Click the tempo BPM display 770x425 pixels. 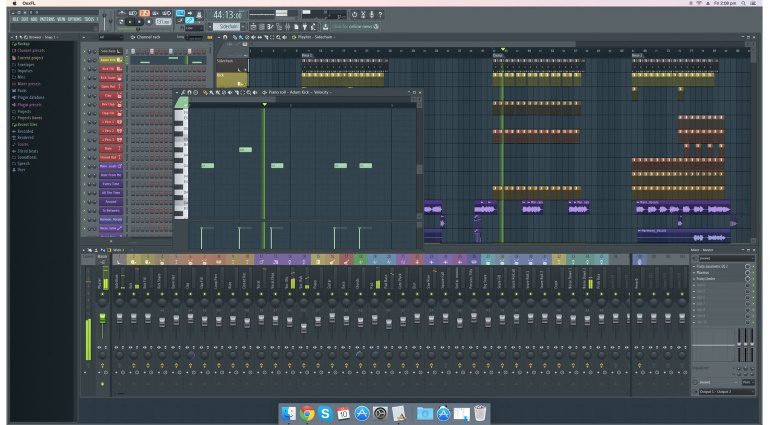pos(162,20)
